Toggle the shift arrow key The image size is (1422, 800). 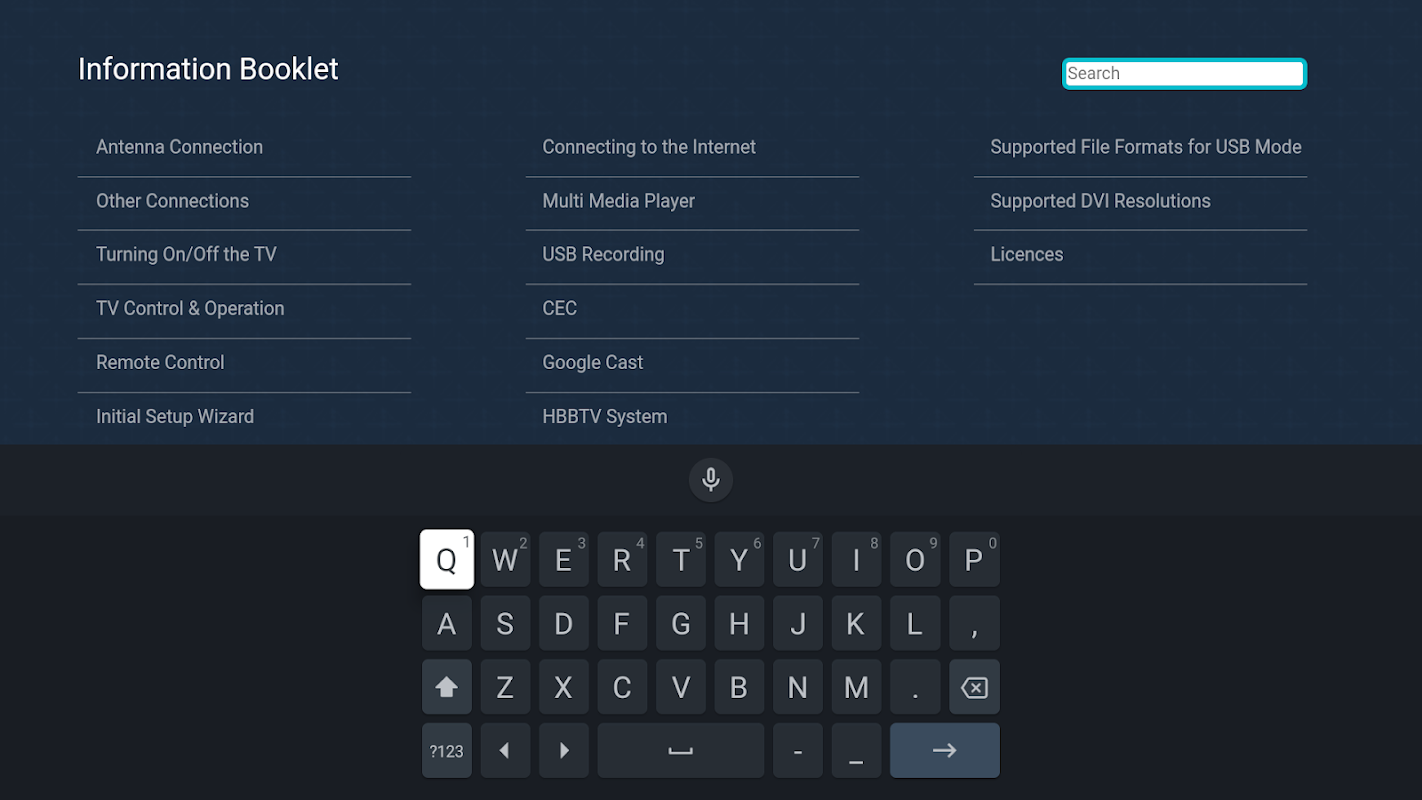447,687
